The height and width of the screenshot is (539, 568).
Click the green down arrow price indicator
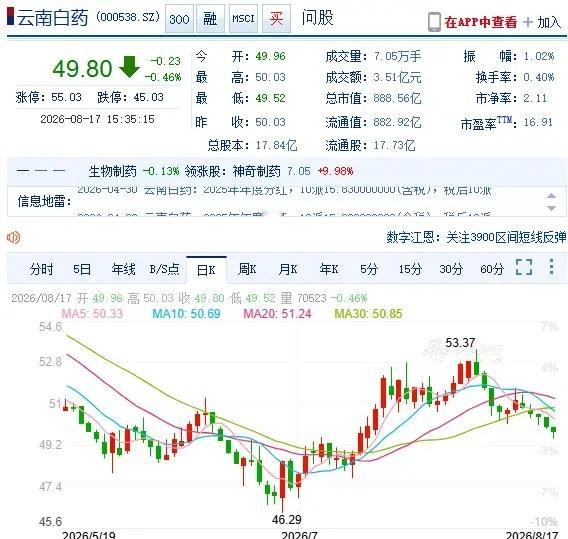[x=129, y=67]
